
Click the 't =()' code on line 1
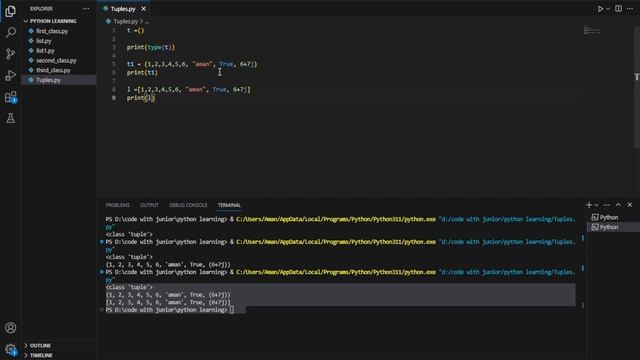(x=136, y=31)
